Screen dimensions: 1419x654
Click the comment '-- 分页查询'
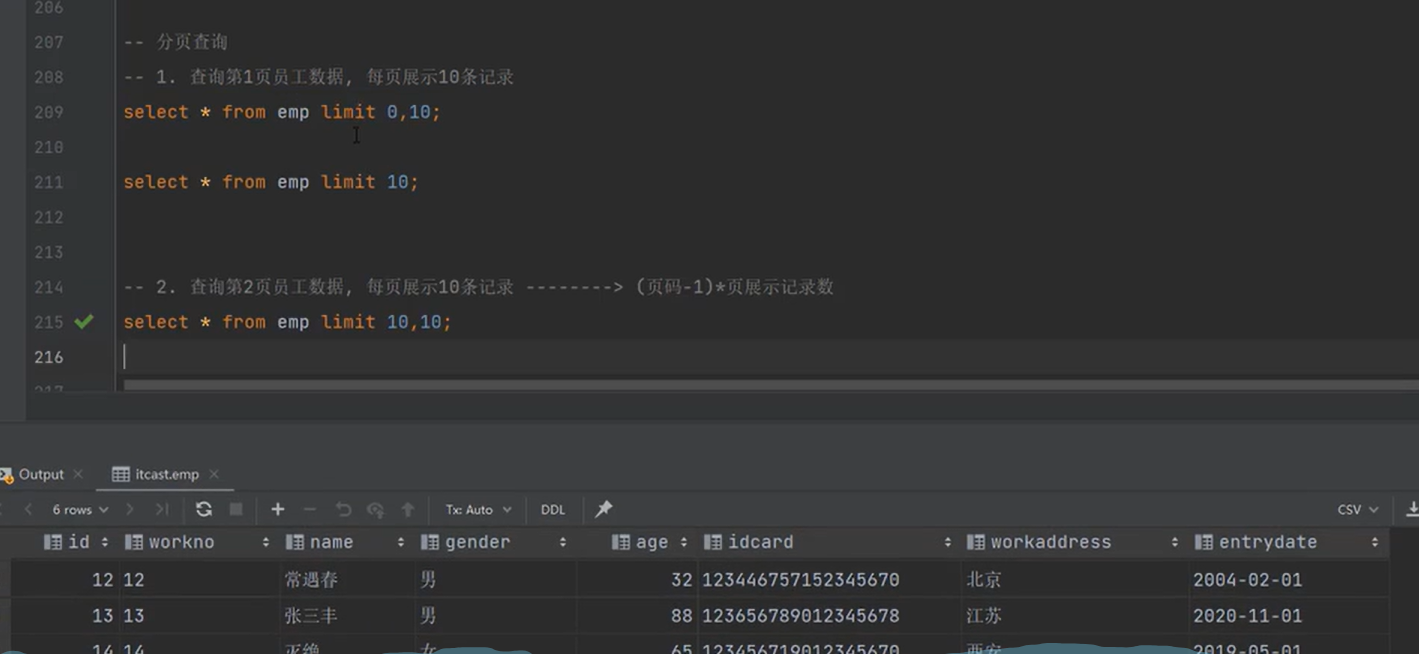[x=176, y=42]
